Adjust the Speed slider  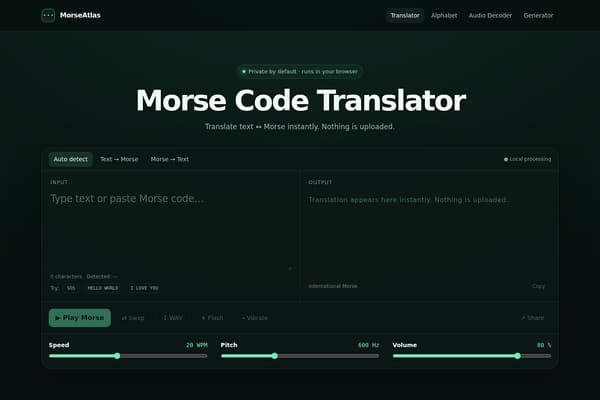point(128,356)
